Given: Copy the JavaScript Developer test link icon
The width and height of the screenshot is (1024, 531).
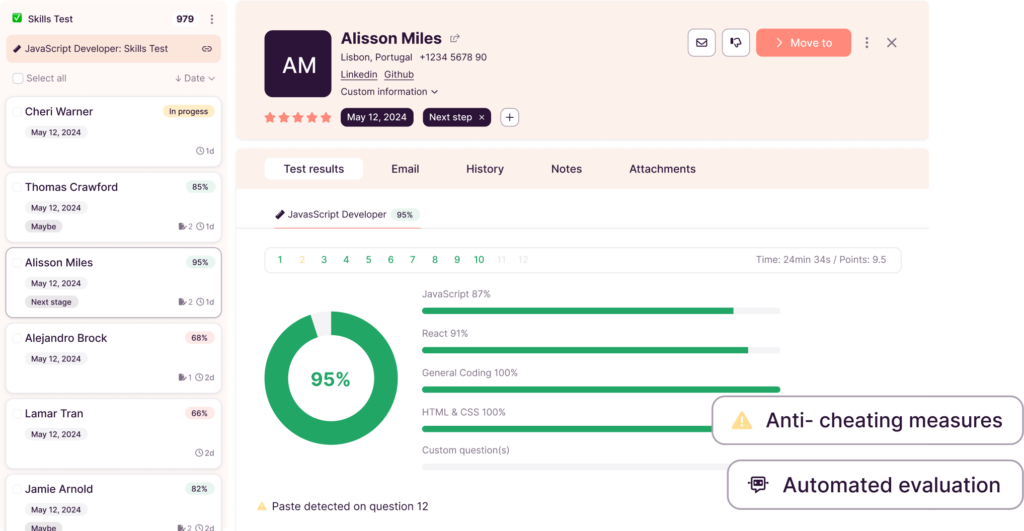Looking at the screenshot, I should click(207, 48).
